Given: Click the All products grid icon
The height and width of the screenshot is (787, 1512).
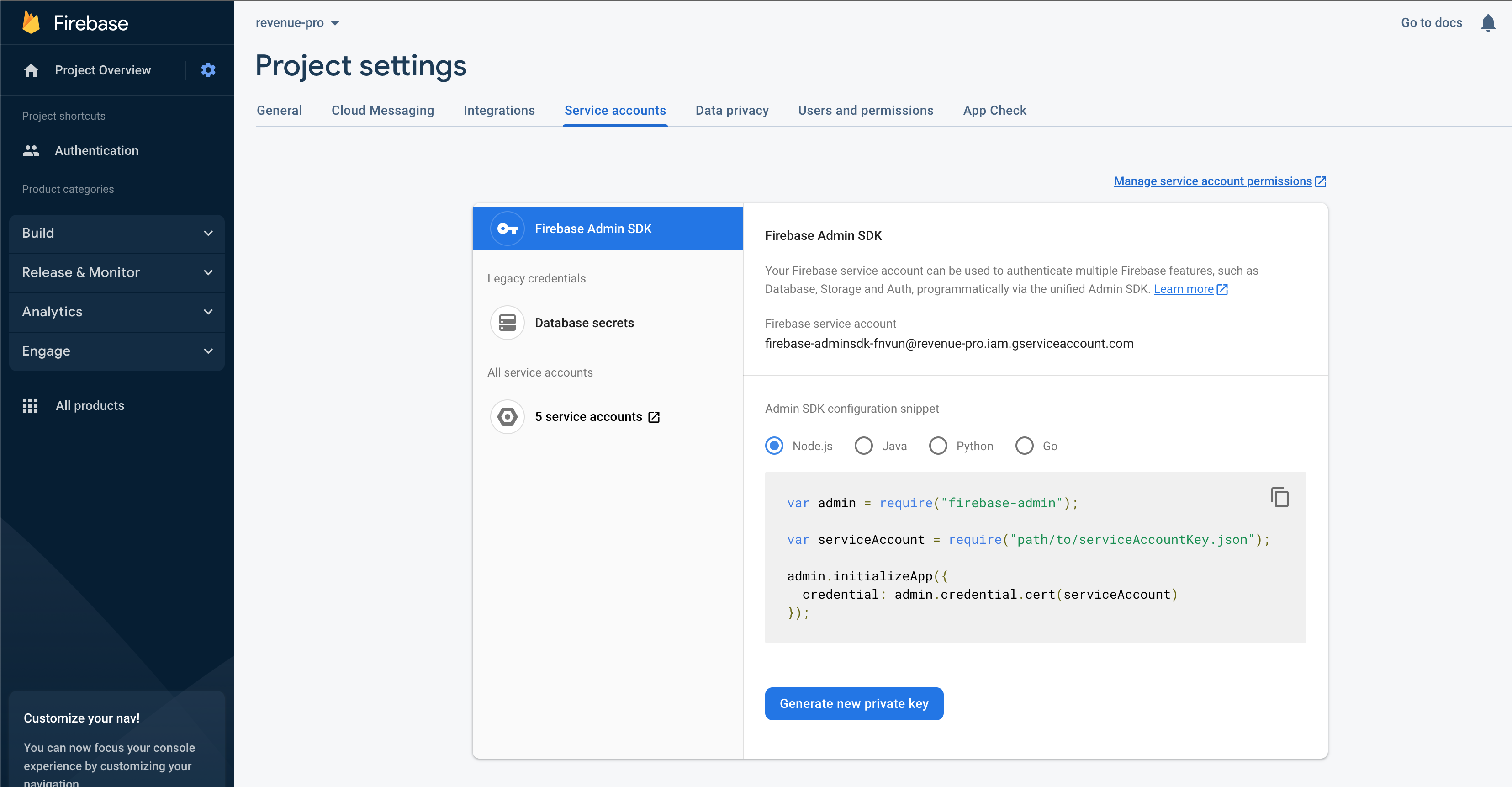Looking at the screenshot, I should coord(28,405).
